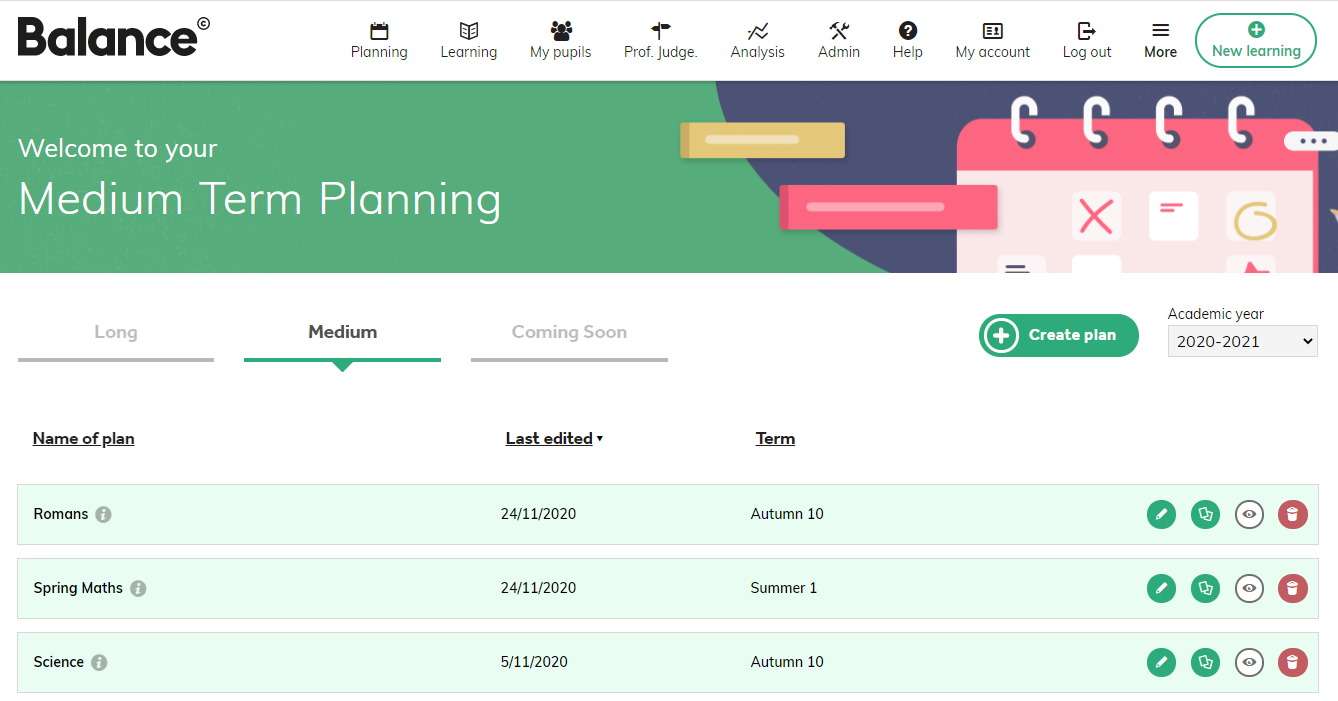Click the 5/11/2020 date cell

534,662
